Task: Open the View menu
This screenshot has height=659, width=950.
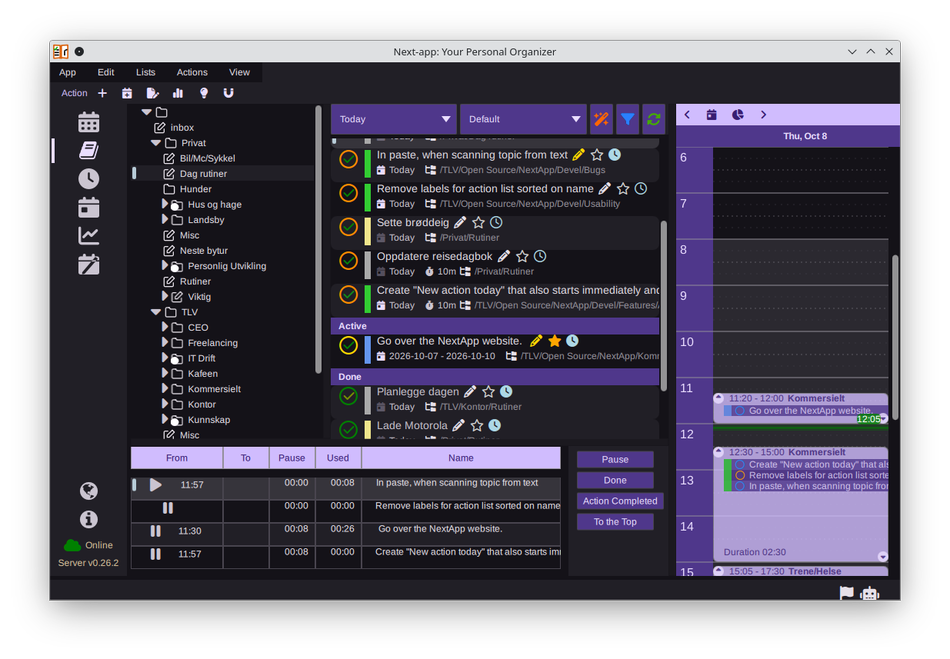Action: (239, 72)
